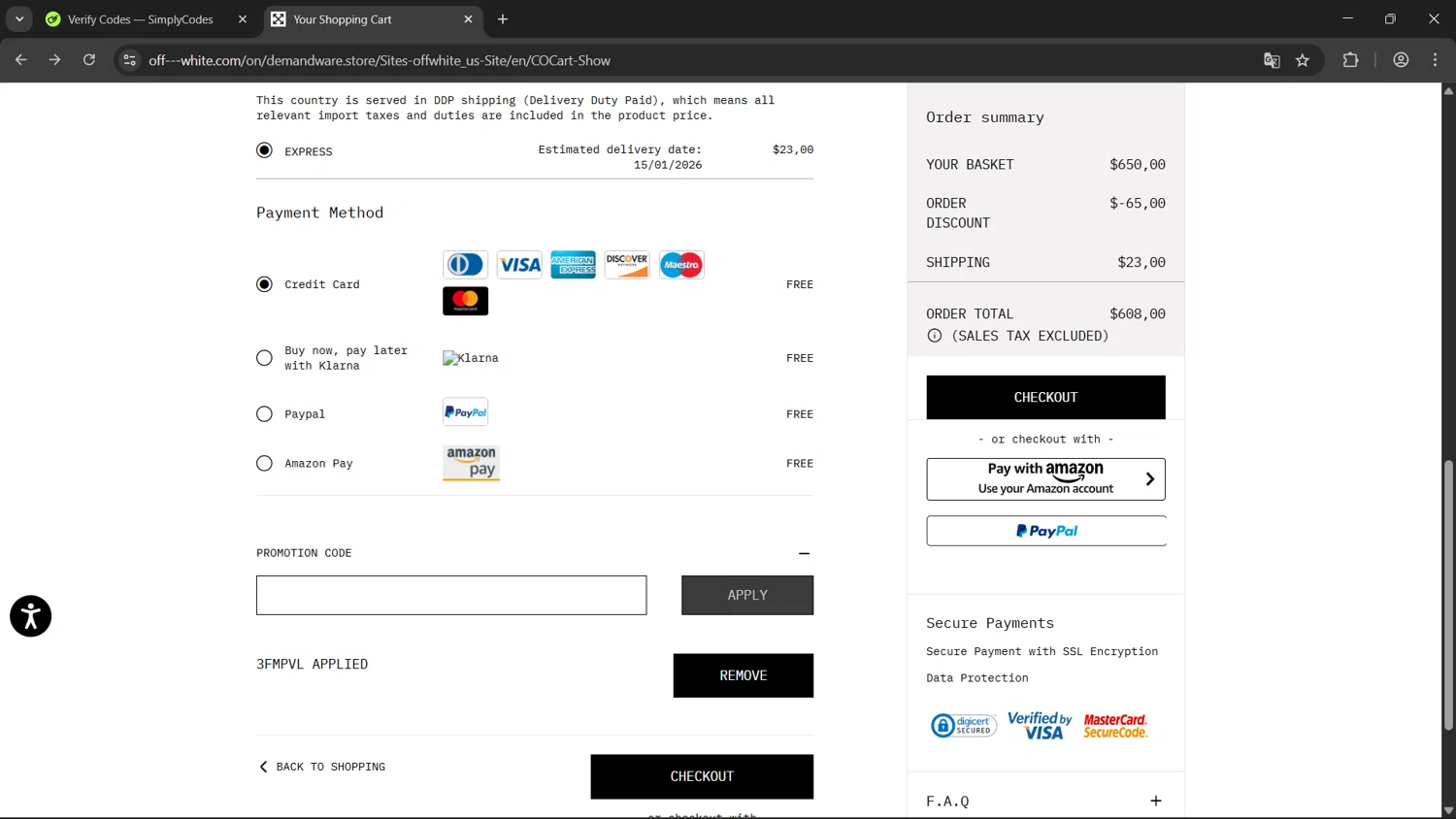Switch to the Your Shopping Cart tab
The height and width of the screenshot is (819, 1456).
[x=374, y=19]
